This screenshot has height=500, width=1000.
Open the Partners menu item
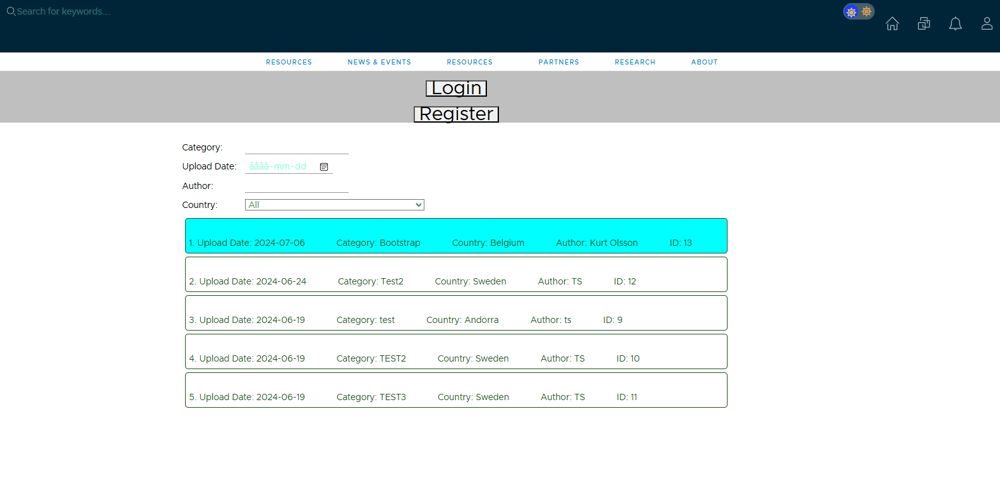[x=558, y=62]
